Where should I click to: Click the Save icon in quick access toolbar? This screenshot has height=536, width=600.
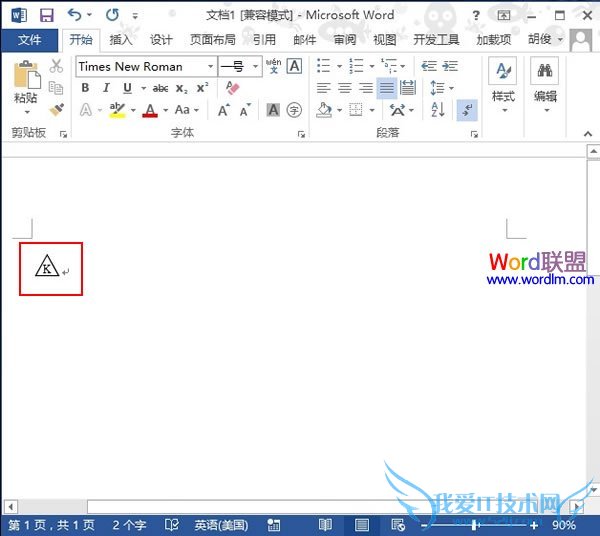click(47, 16)
